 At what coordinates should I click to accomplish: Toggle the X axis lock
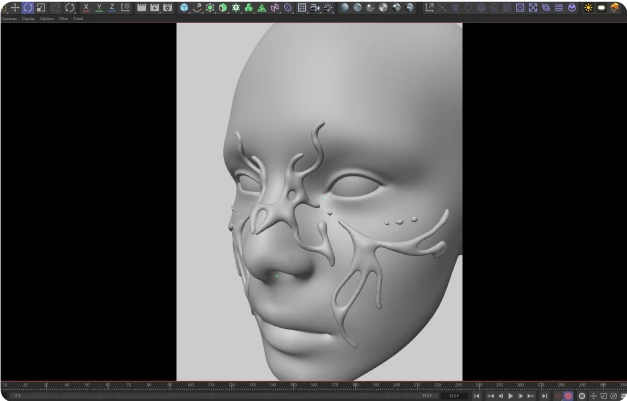pyautogui.click(x=86, y=8)
